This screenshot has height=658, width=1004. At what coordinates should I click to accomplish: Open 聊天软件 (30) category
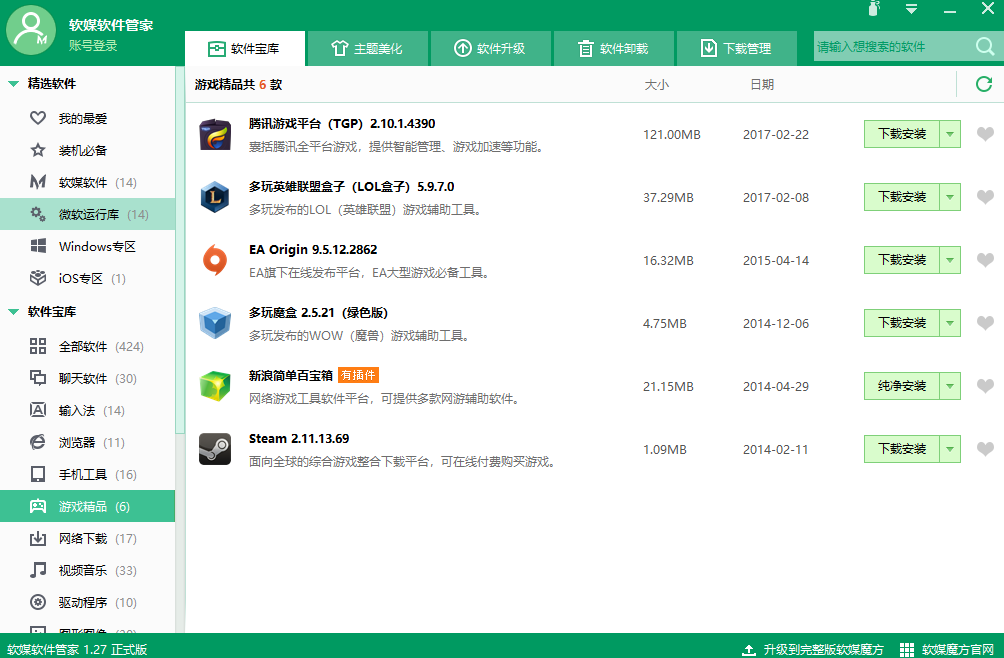(x=88, y=378)
